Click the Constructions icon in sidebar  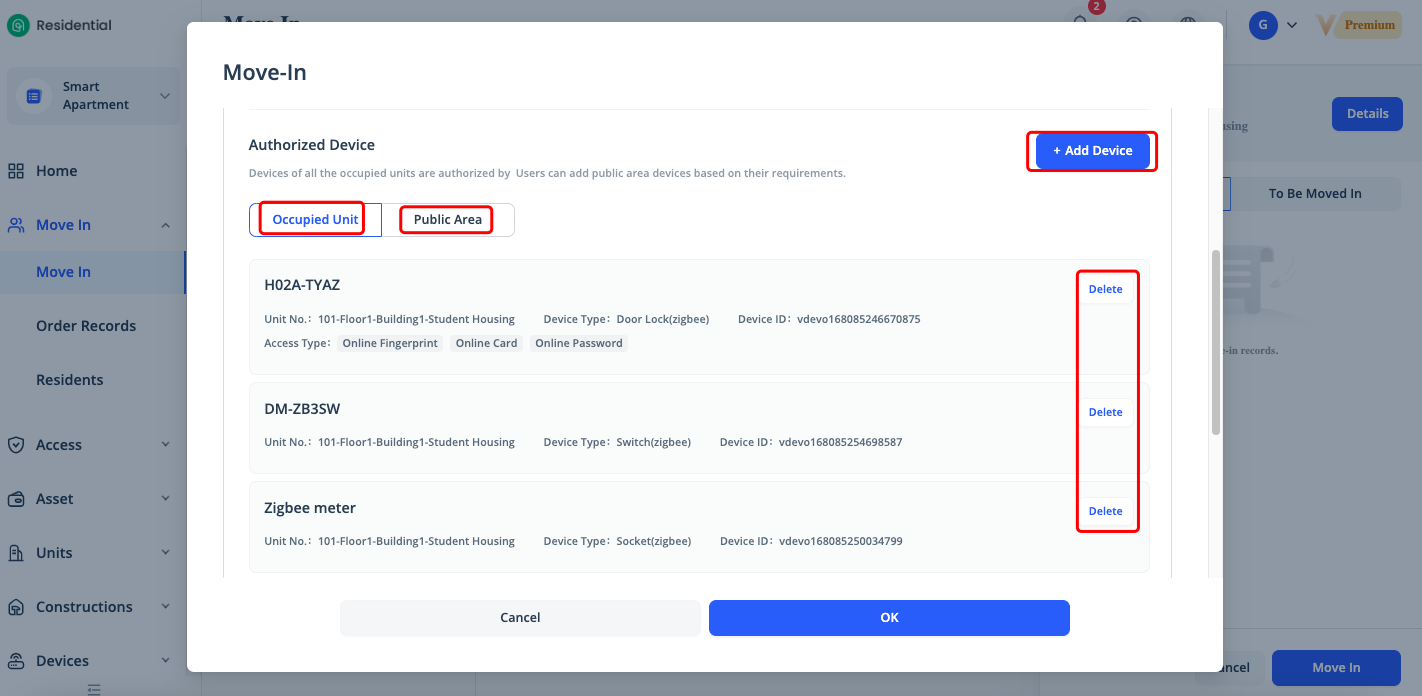[16, 607]
